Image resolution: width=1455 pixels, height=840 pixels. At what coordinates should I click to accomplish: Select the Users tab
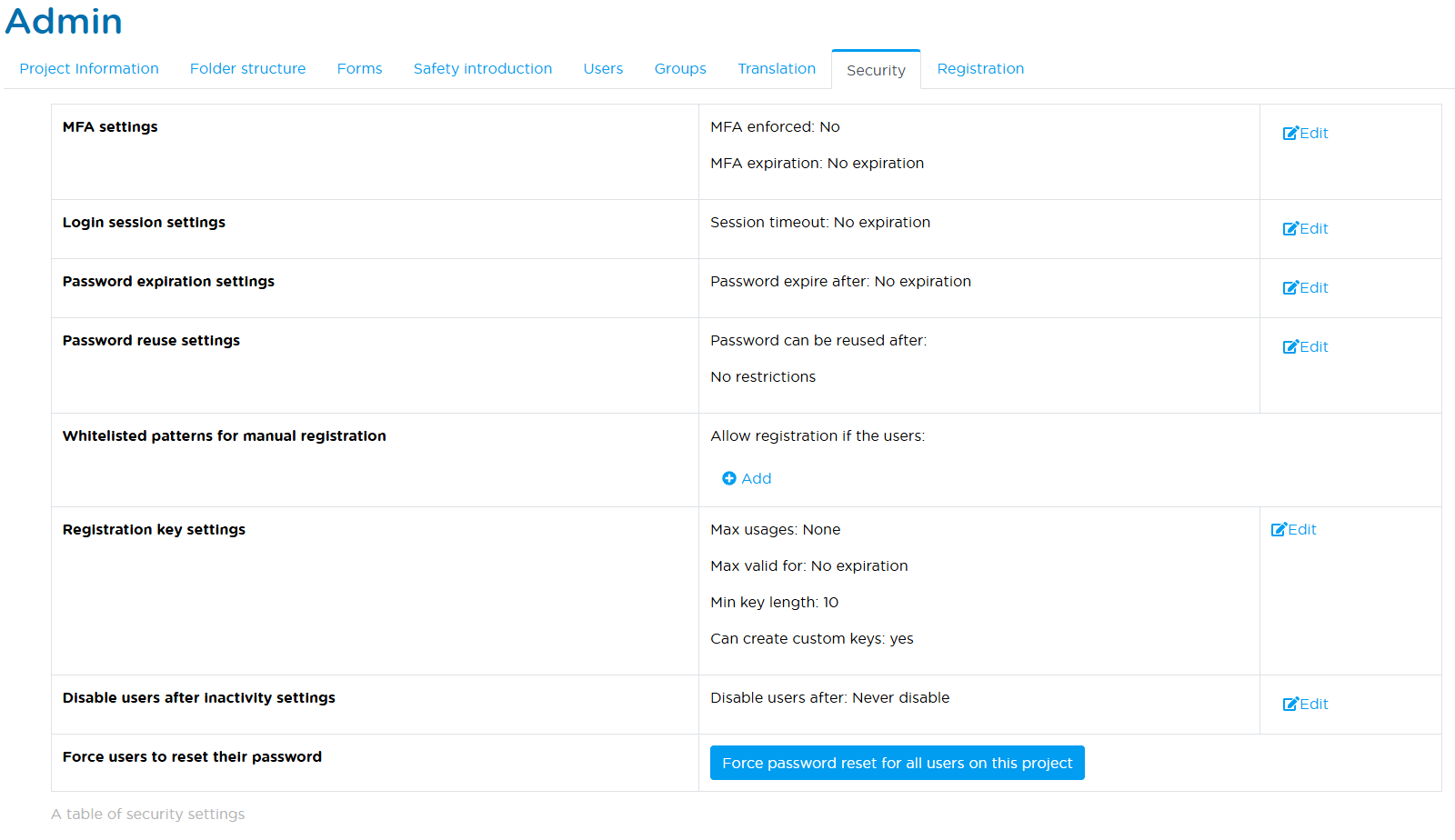coord(603,69)
